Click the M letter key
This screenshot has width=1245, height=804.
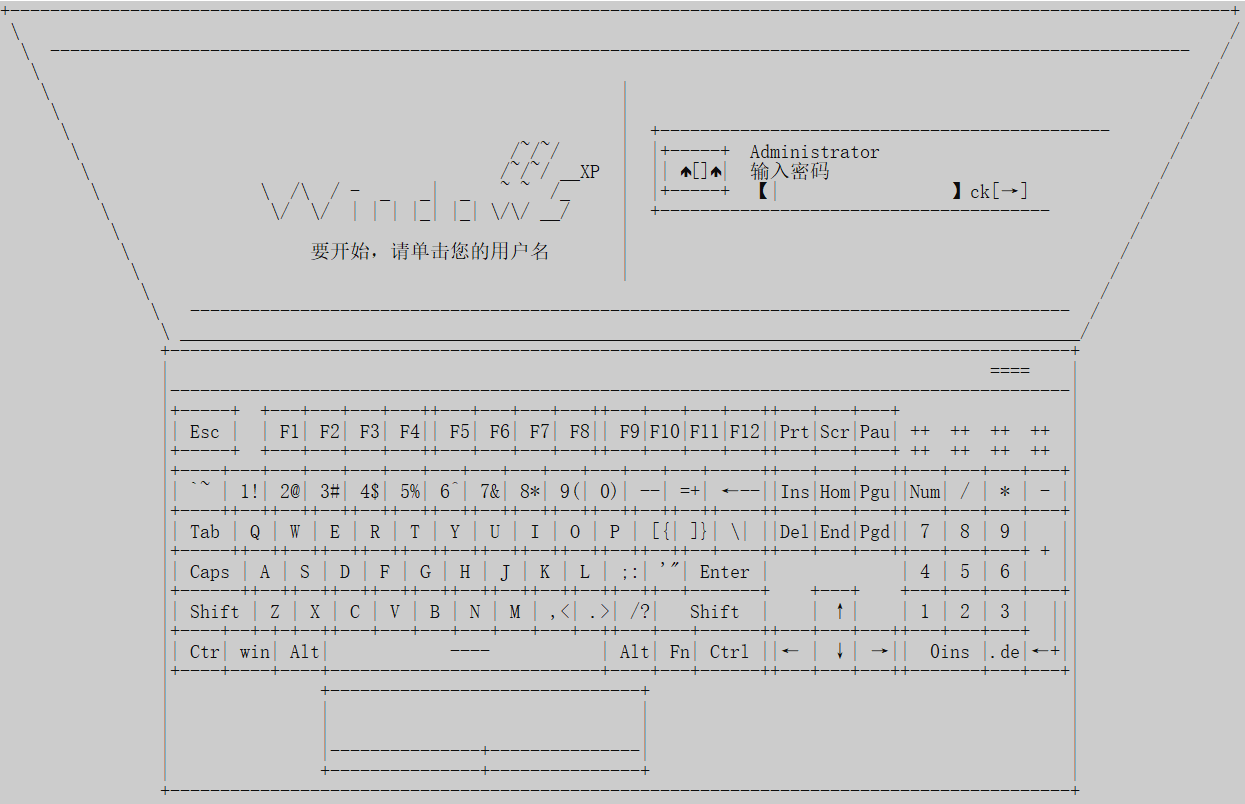click(x=515, y=612)
